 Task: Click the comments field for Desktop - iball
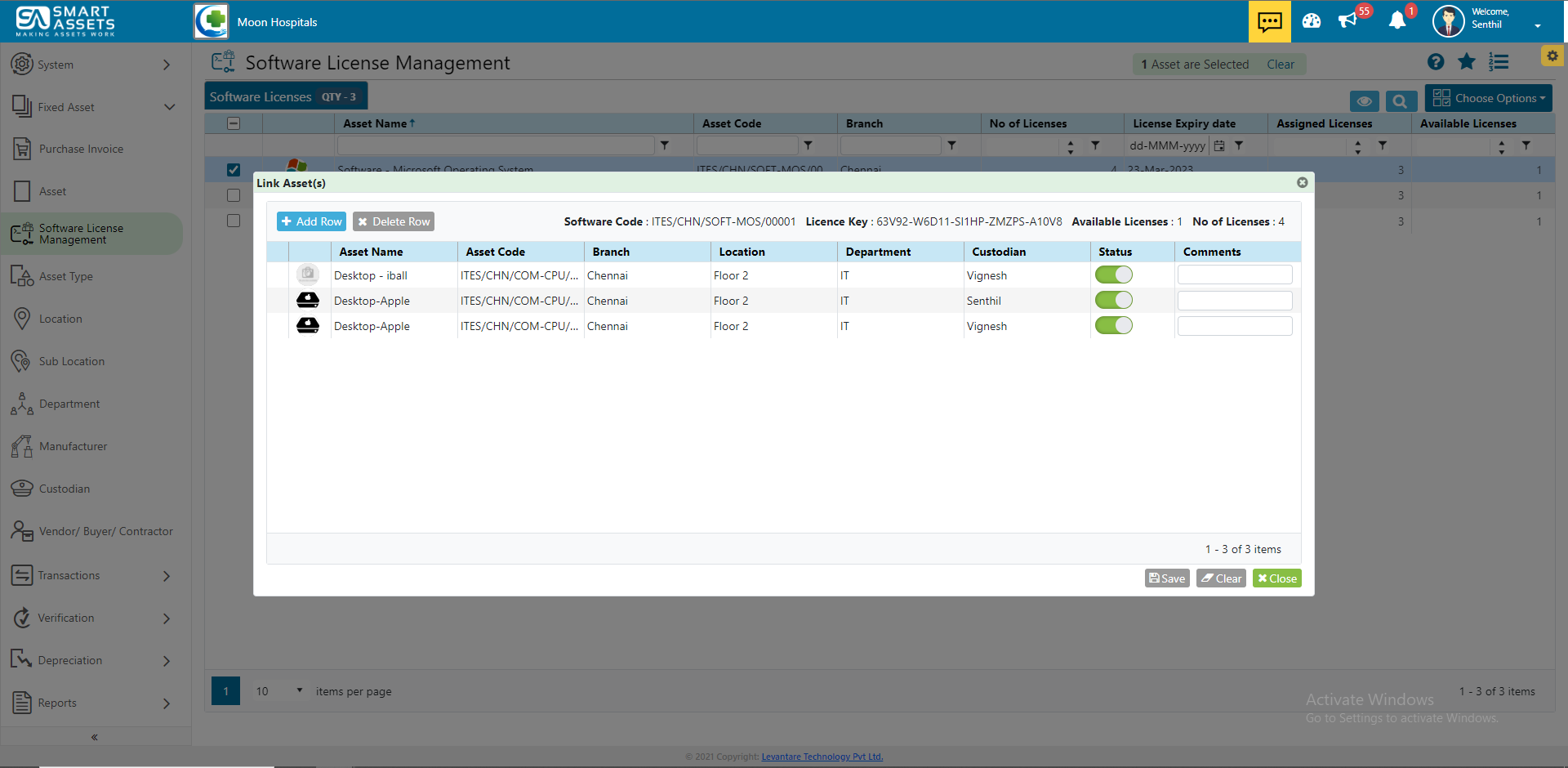(x=1234, y=275)
